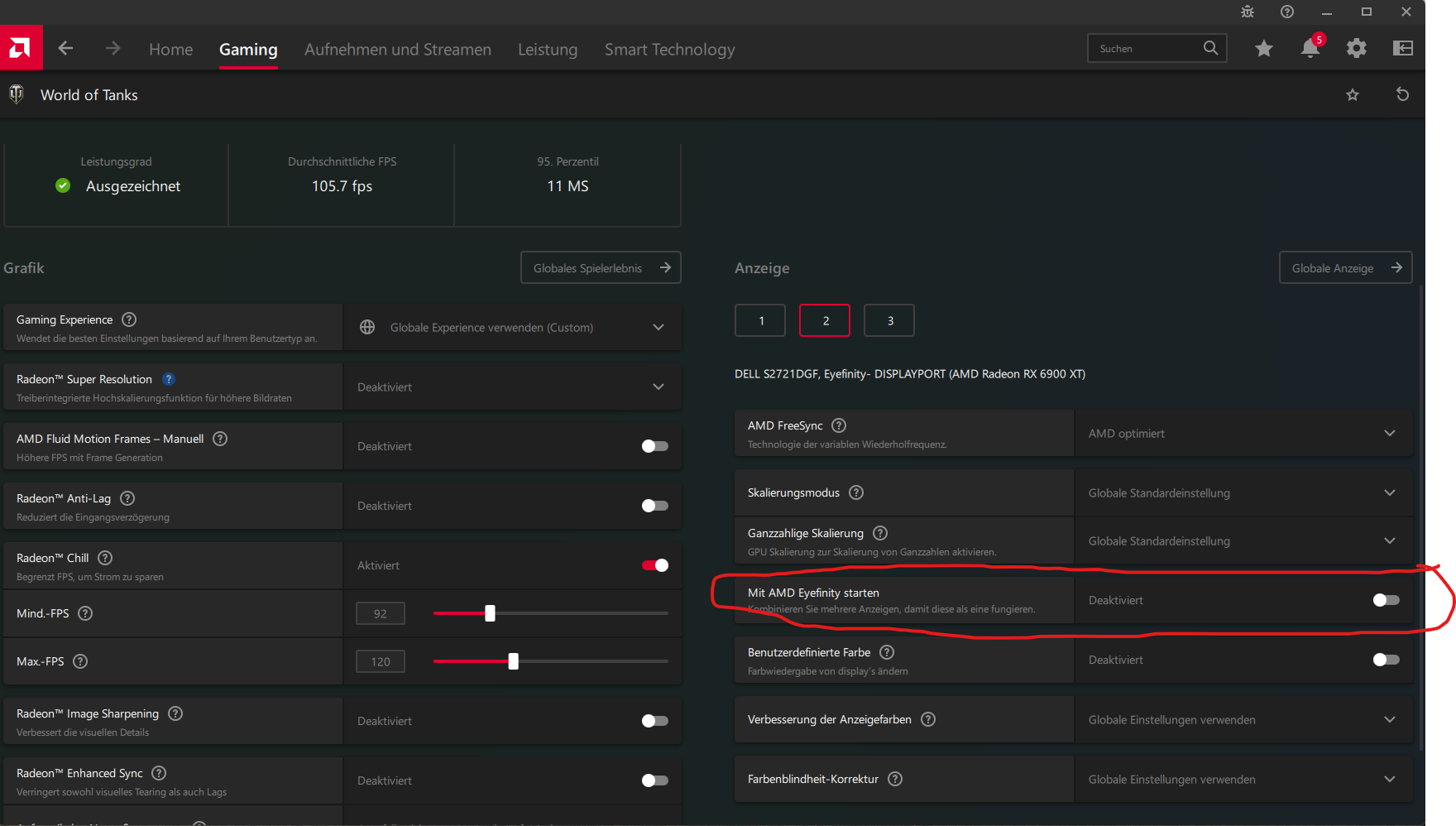The image size is (1456, 826).
Task: Click the 11 MS percentile value
Action: pos(568,186)
